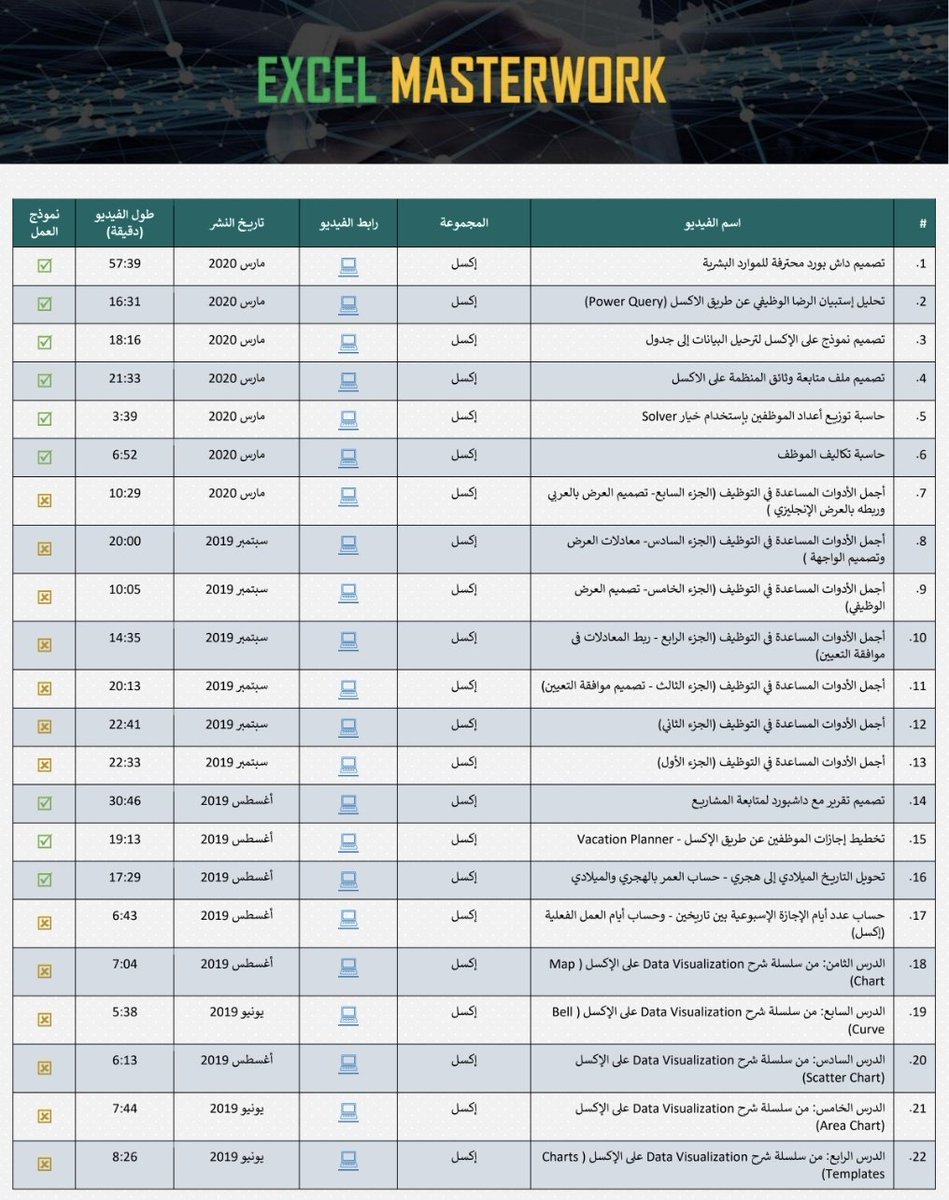Screen dimensions: 949x1200
Task: Open the video link icon in the Scatter Chart row
Action: 348,1061
